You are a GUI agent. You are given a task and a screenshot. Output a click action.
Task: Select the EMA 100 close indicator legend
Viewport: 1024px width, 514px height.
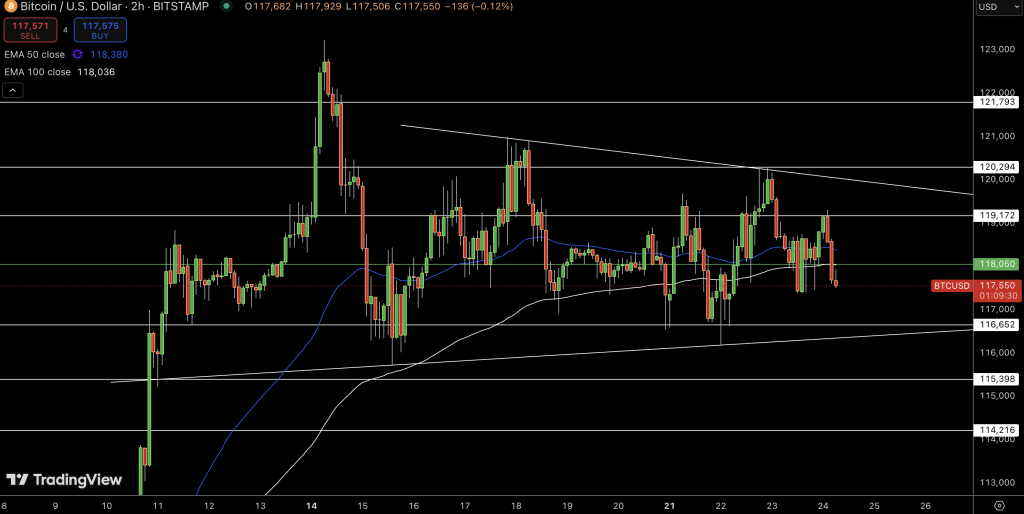coord(37,72)
